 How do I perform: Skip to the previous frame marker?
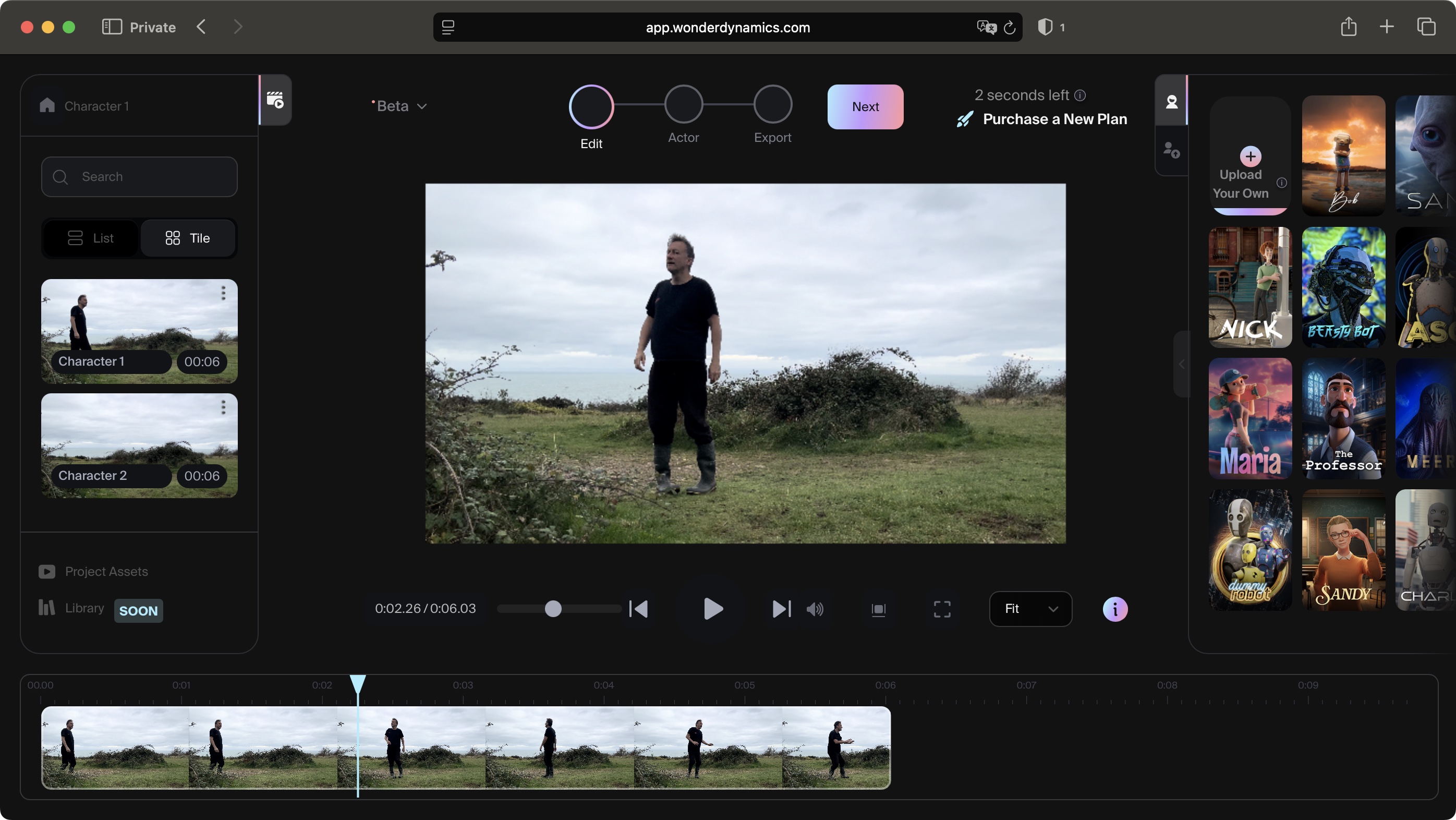639,609
